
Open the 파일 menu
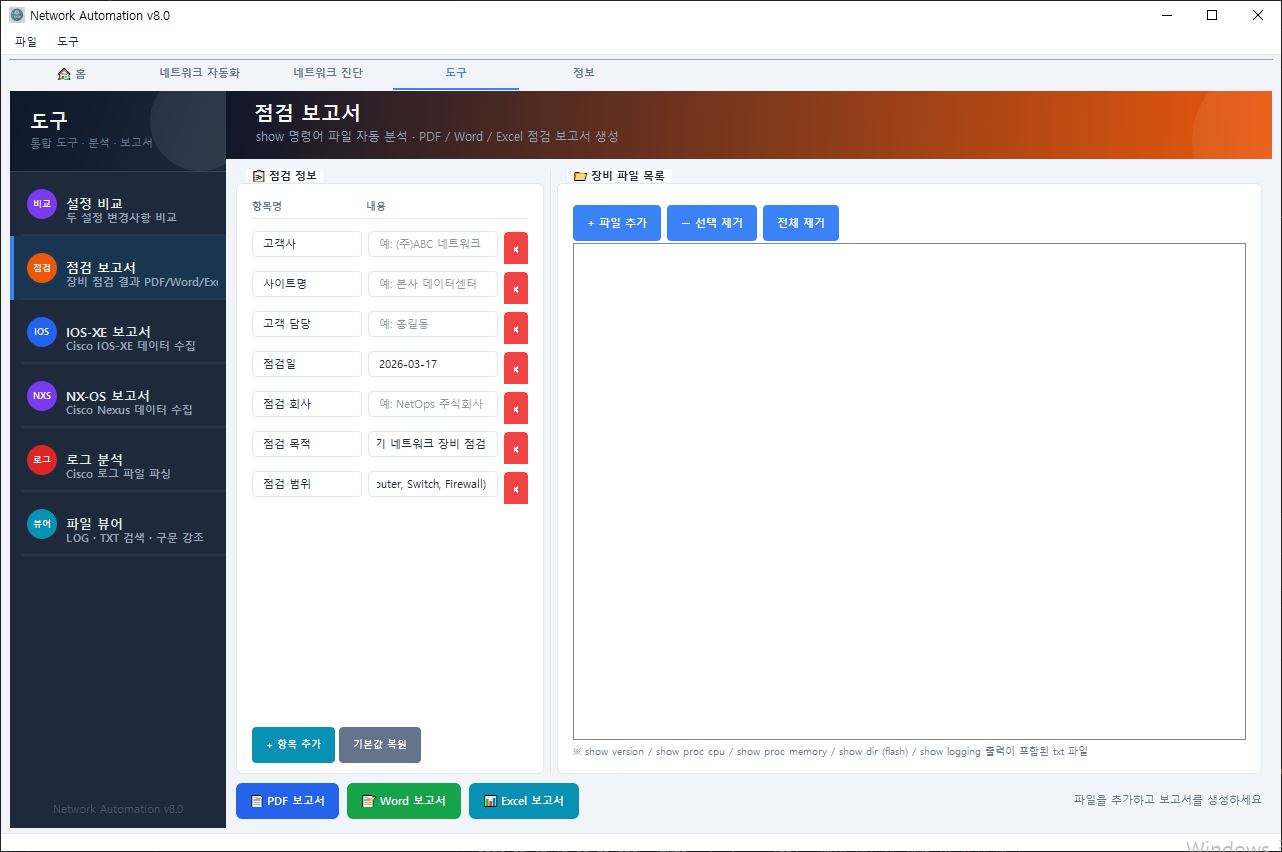coord(26,42)
